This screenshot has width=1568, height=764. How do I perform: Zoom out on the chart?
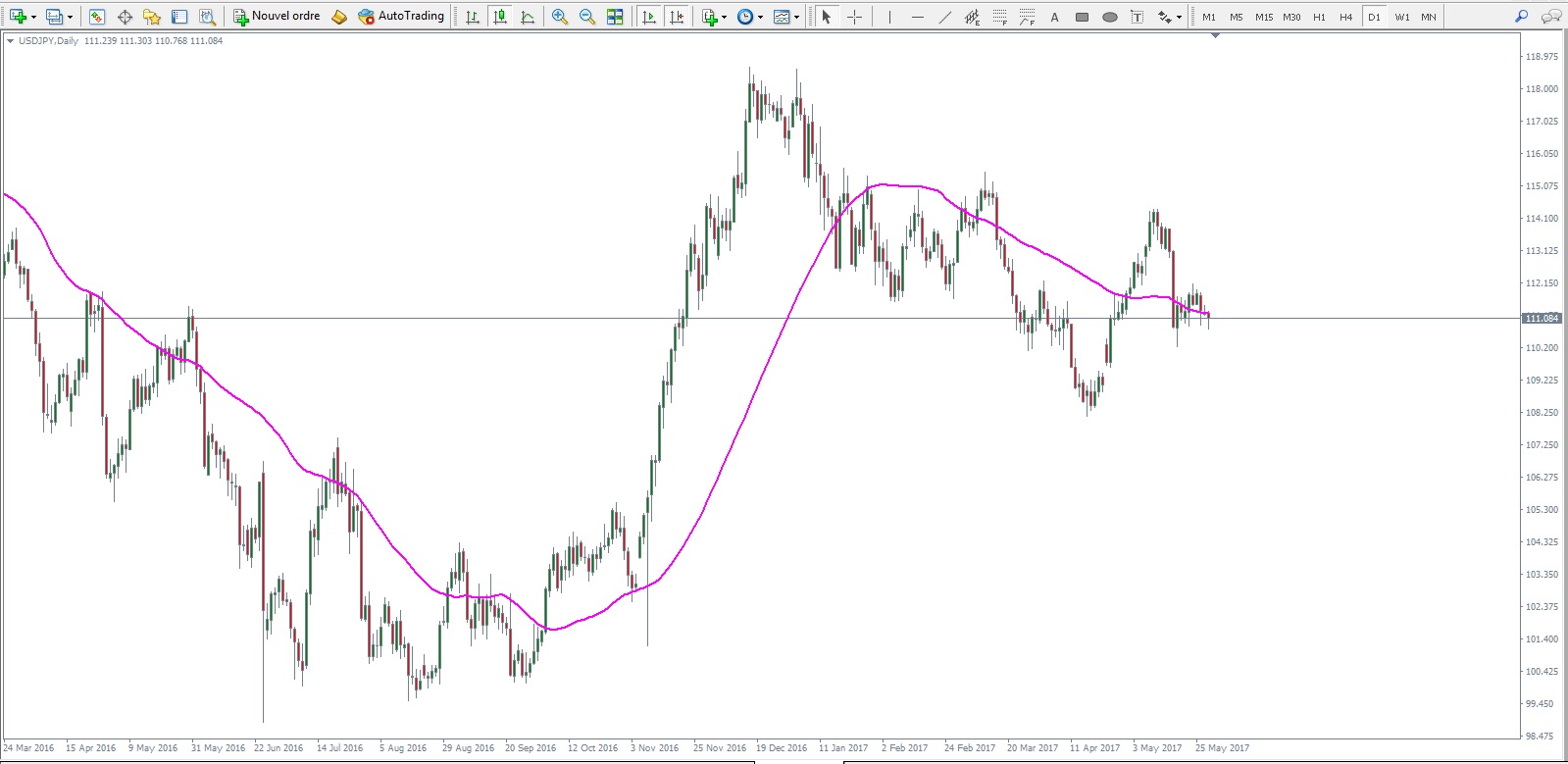click(x=587, y=17)
